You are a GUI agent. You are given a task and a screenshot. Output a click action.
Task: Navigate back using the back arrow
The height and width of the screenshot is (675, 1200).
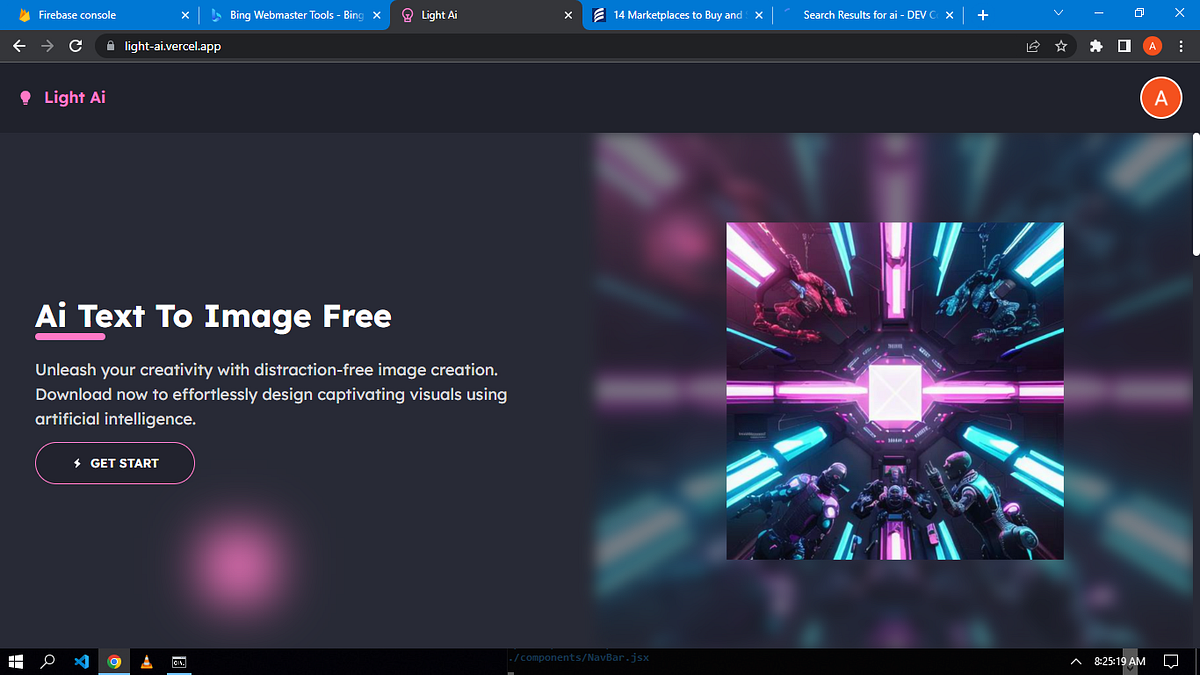tap(19, 46)
